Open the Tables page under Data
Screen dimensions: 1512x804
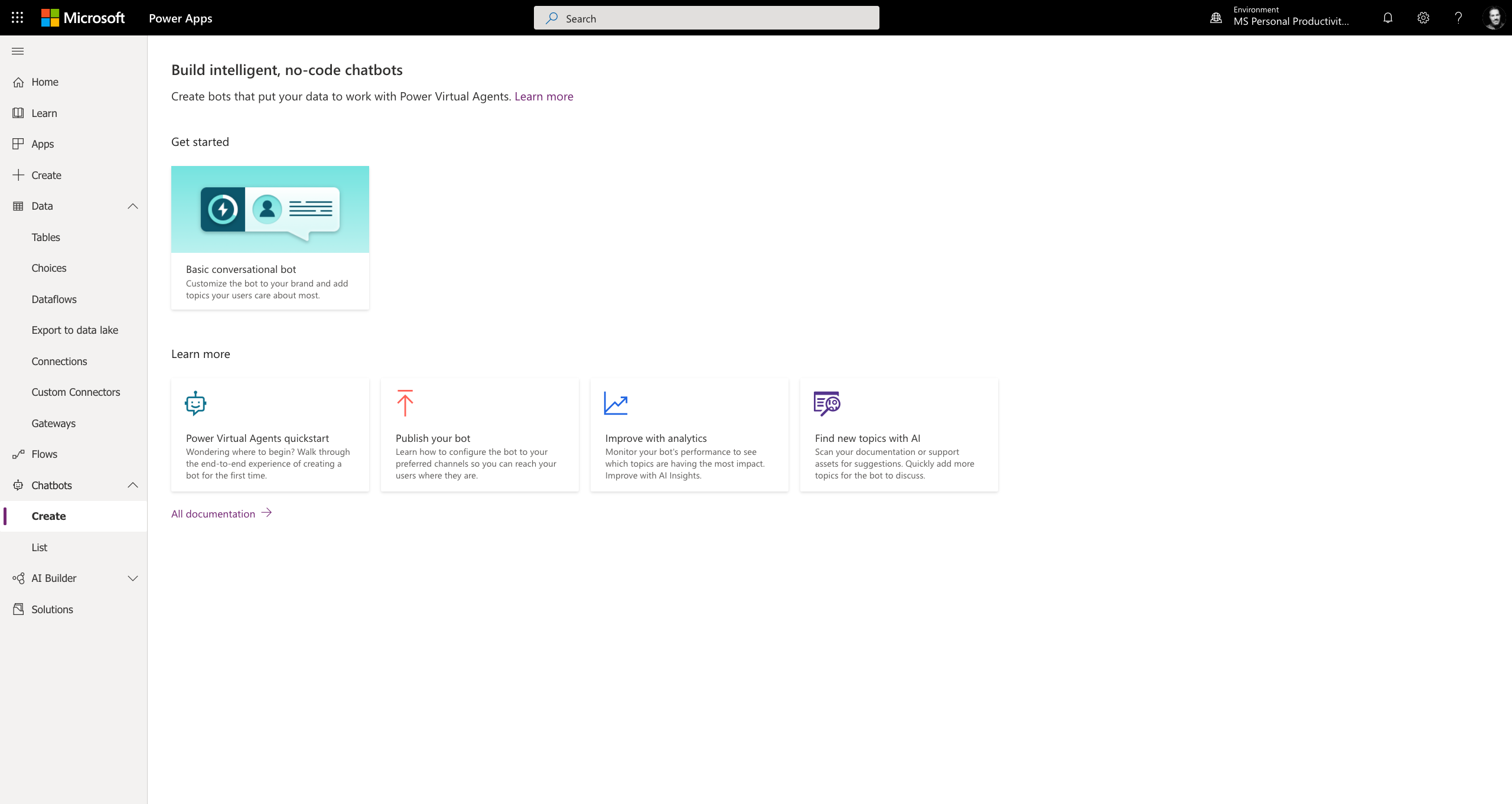(x=45, y=237)
